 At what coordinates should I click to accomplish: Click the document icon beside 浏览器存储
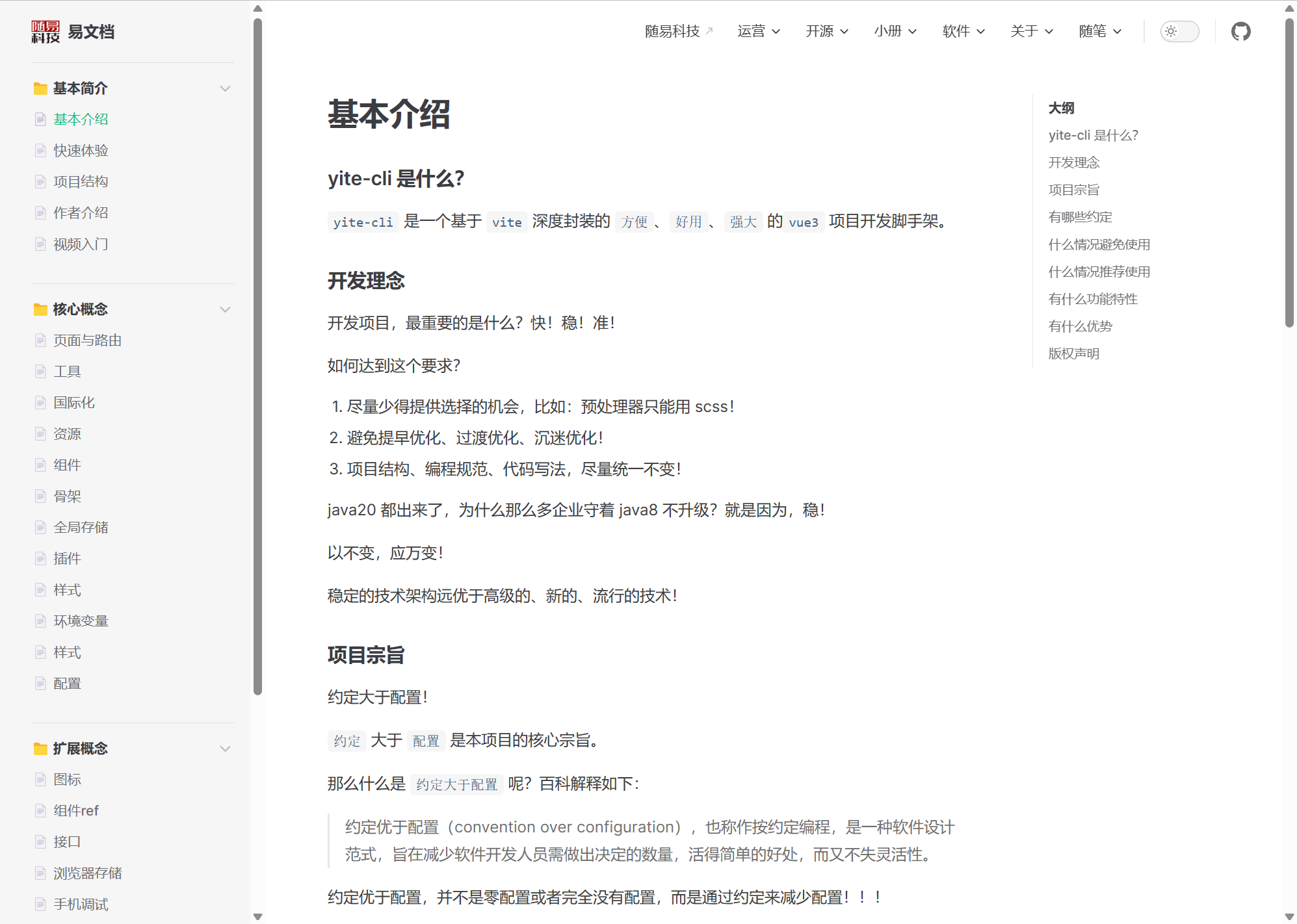tap(40, 873)
